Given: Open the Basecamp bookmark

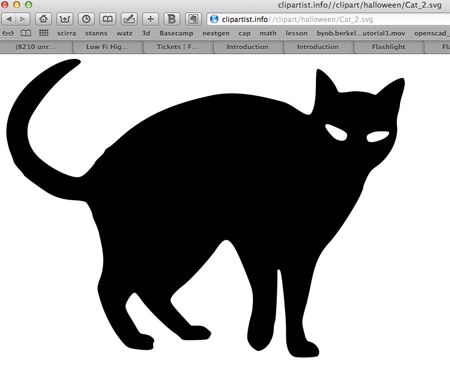Looking at the screenshot, I should [176, 33].
